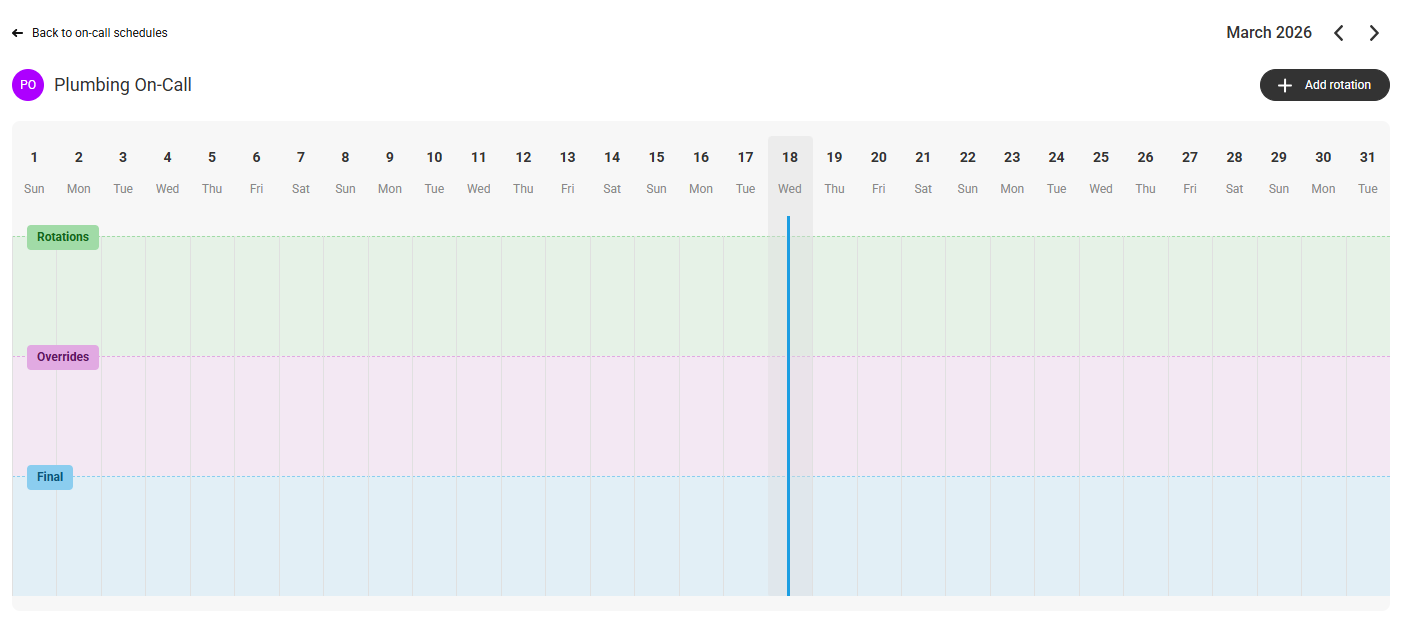
Task: Select day 23 Mon header
Action: [1012, 172]
